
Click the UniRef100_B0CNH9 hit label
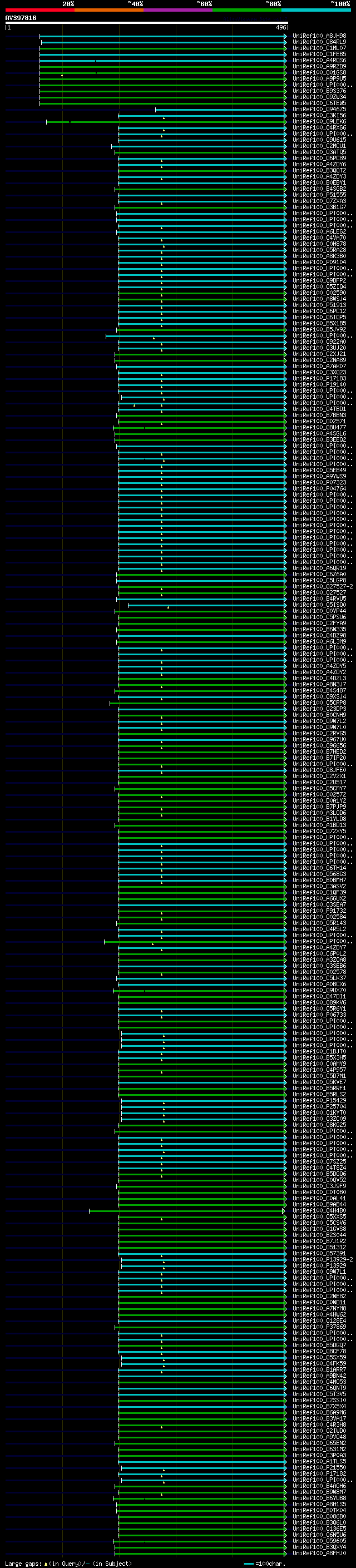(x=319, y=715)
